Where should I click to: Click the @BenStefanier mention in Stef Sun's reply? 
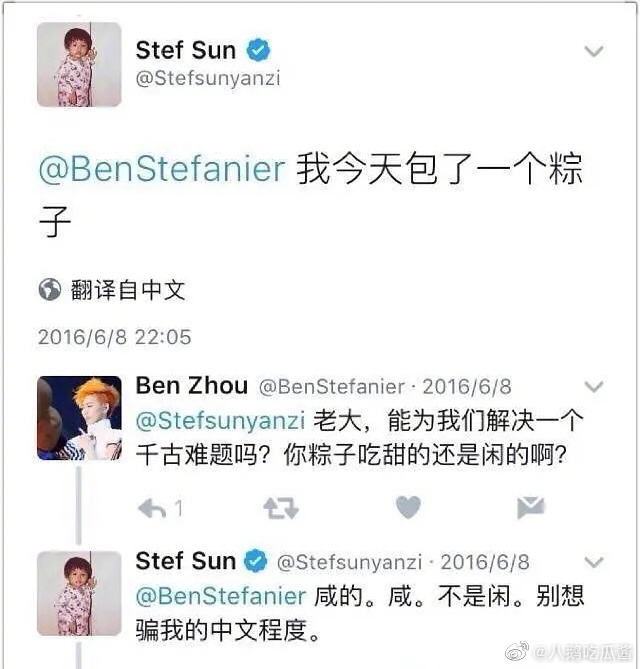[220, 596]
